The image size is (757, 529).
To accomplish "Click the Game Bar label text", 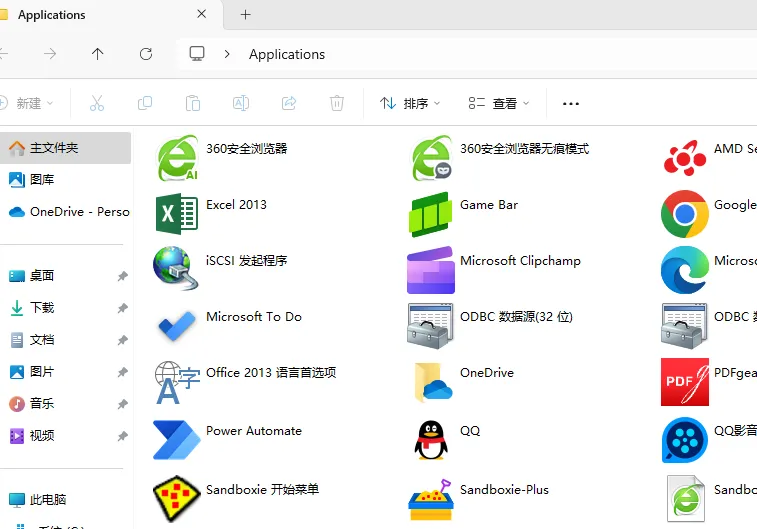I will click(489, 205).
